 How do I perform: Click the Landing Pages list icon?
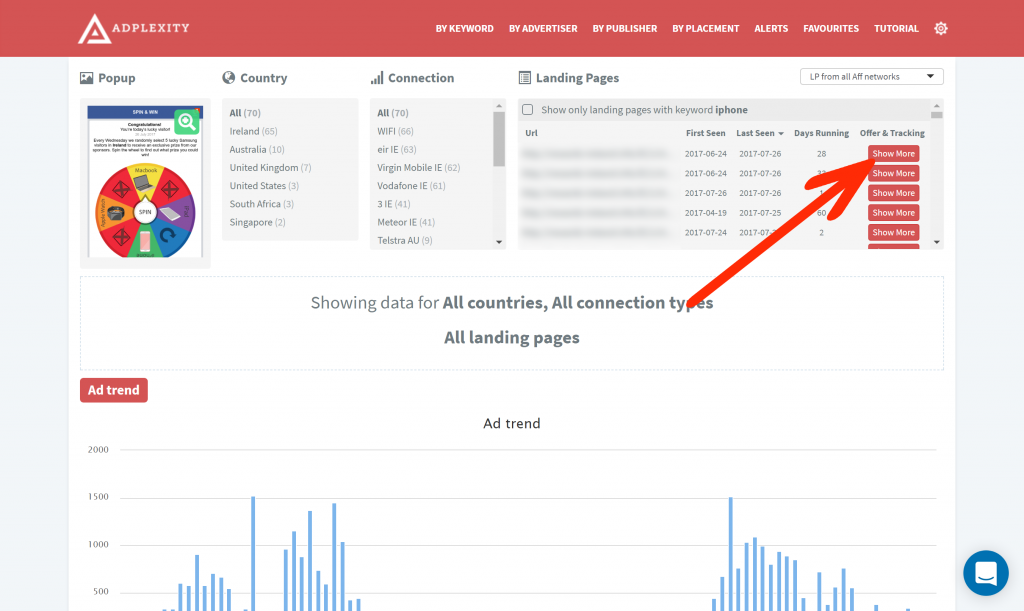(x=524, y=78)
